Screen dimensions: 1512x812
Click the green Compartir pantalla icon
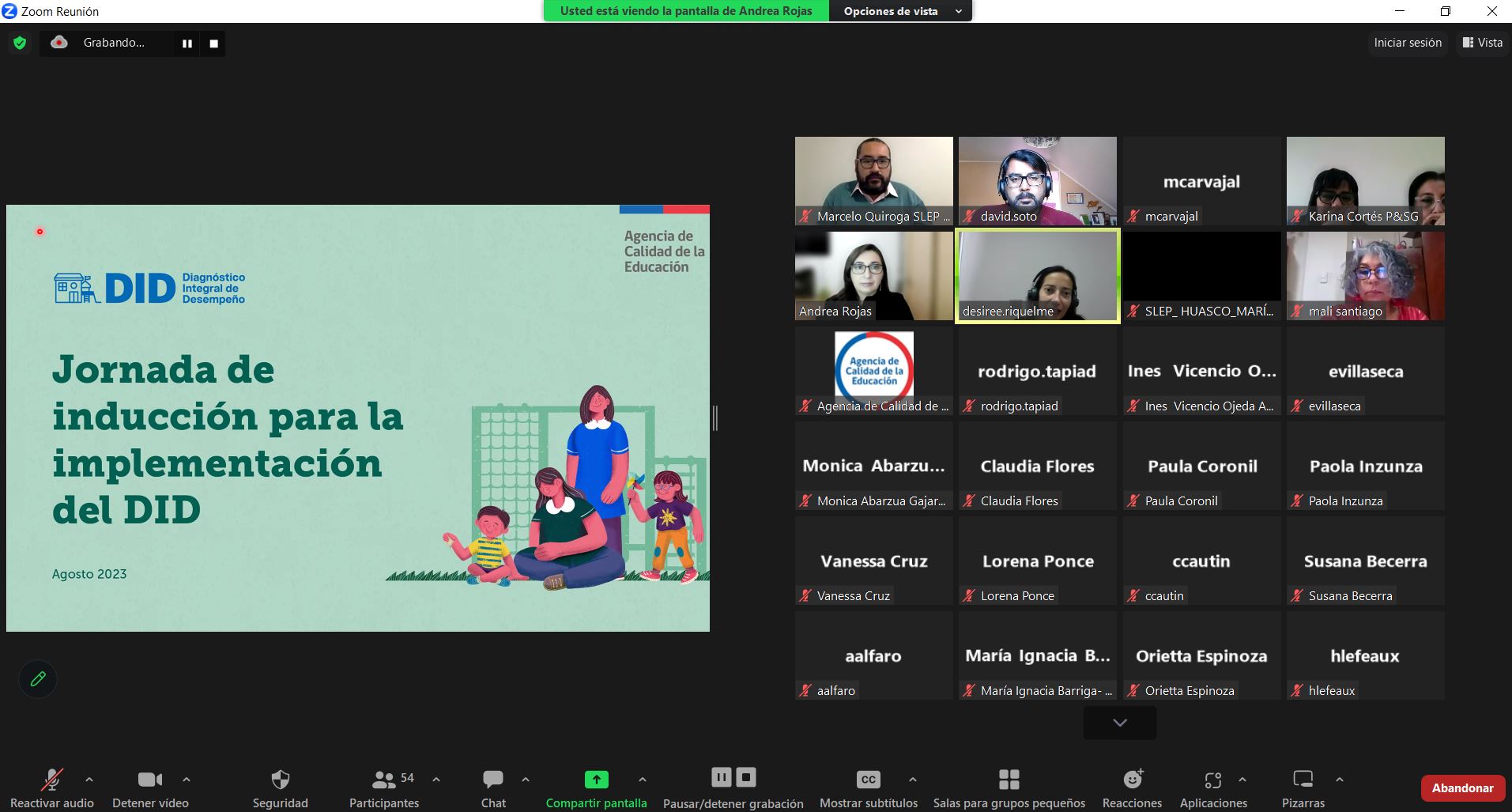[596, 780]
